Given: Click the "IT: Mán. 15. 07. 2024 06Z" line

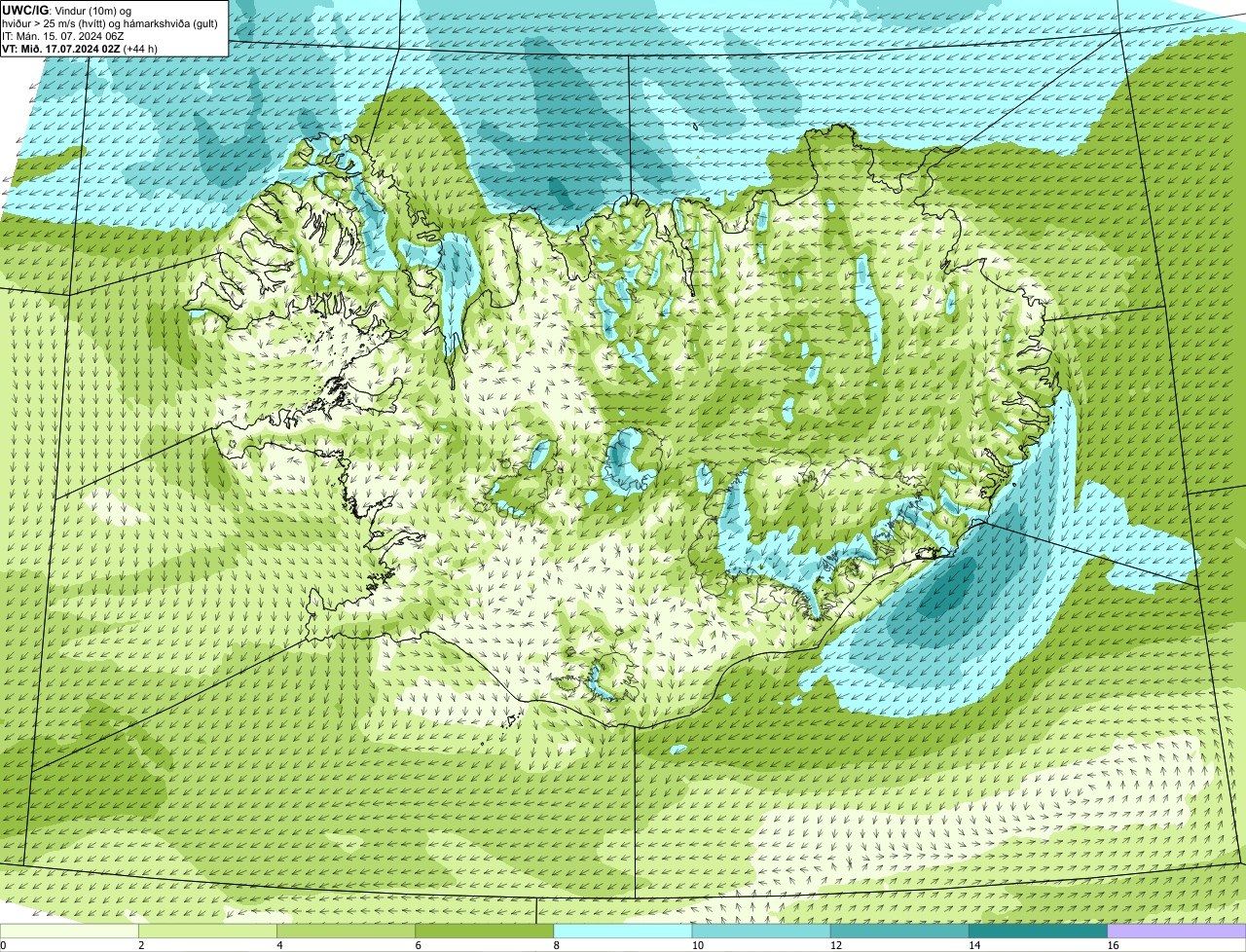Looking at the screenshot, I should [62, 35].
